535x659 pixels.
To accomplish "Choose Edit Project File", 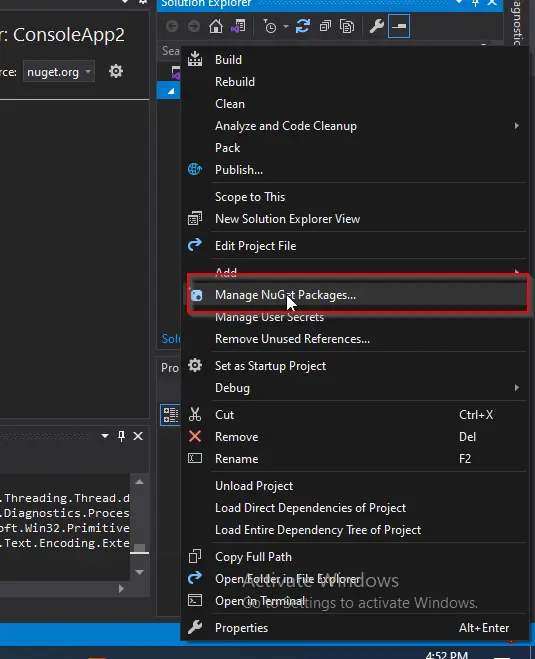I will [x=356, y=246].
